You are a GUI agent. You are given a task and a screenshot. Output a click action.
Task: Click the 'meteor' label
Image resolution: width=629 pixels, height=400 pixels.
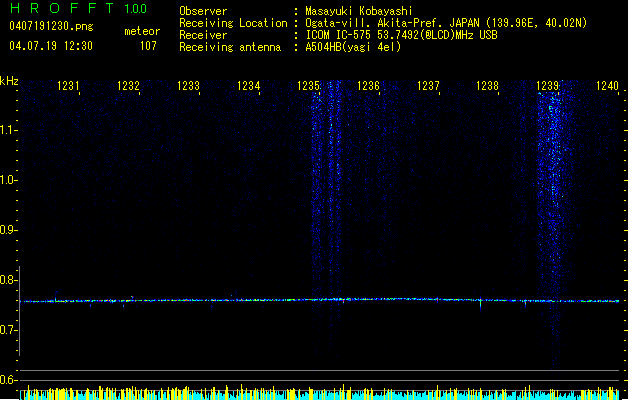(142, 31)
